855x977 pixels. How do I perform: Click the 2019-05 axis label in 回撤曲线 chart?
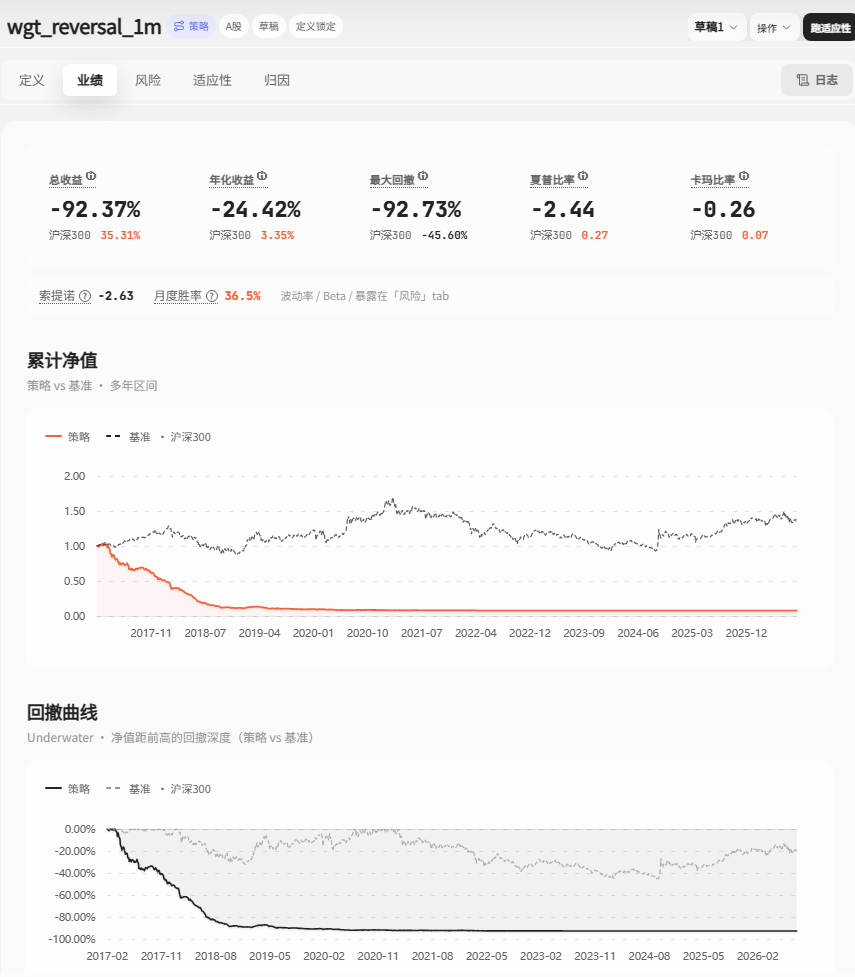pyautogui.click(x=270, y=956)
